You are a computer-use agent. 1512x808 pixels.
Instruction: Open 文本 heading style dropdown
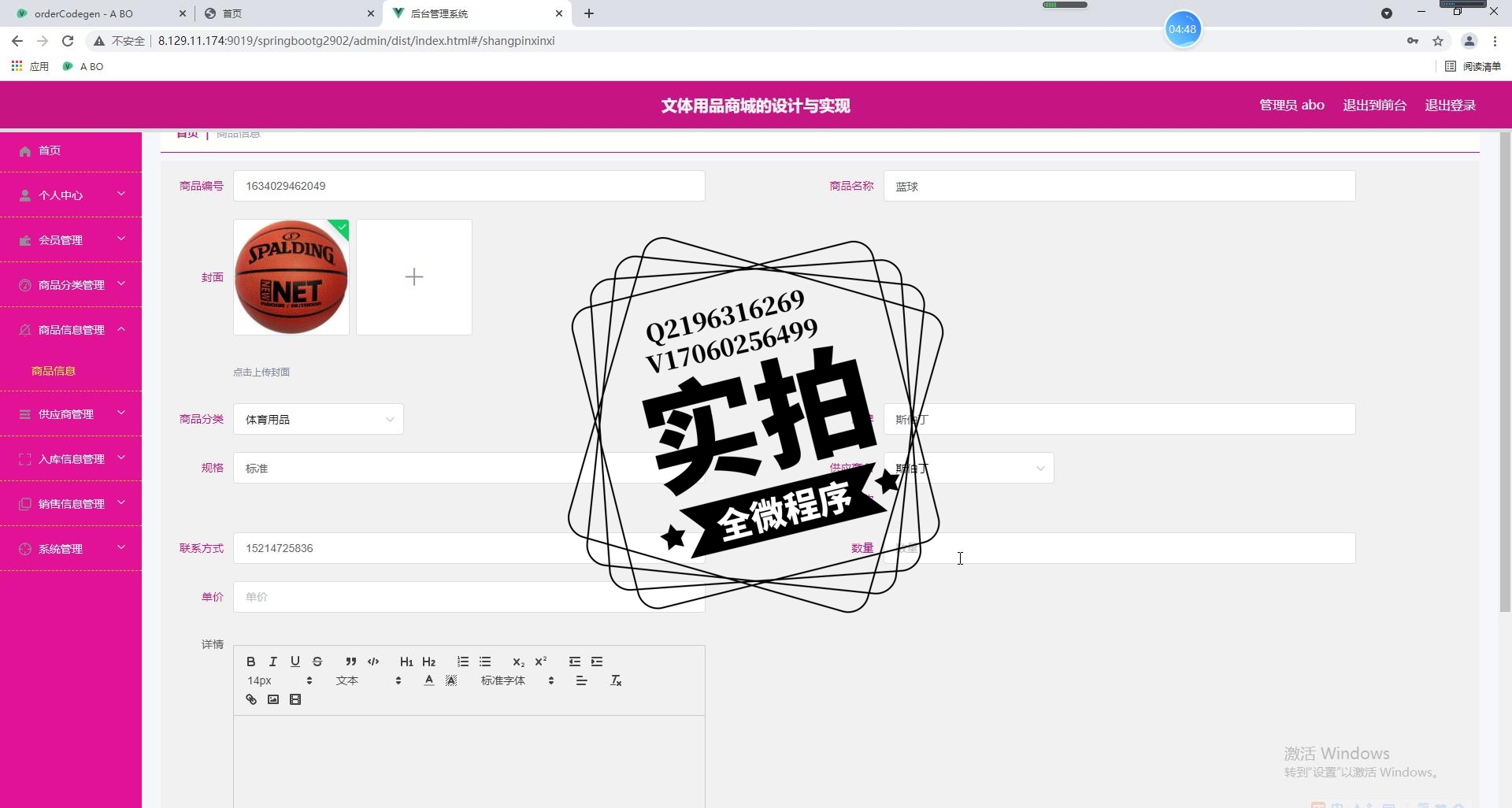(369, 680)
